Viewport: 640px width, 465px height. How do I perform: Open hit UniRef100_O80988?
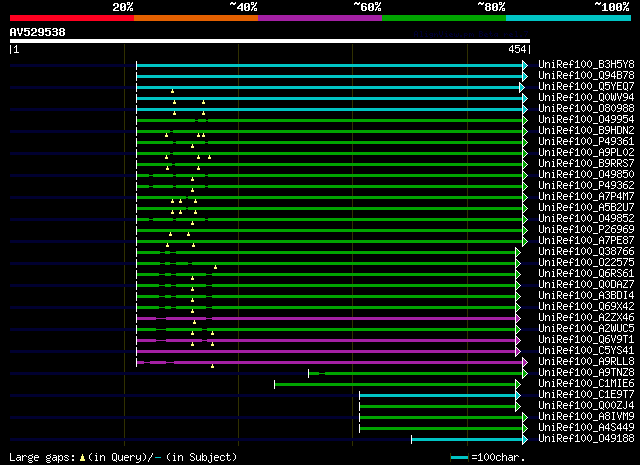pos(586,109)
